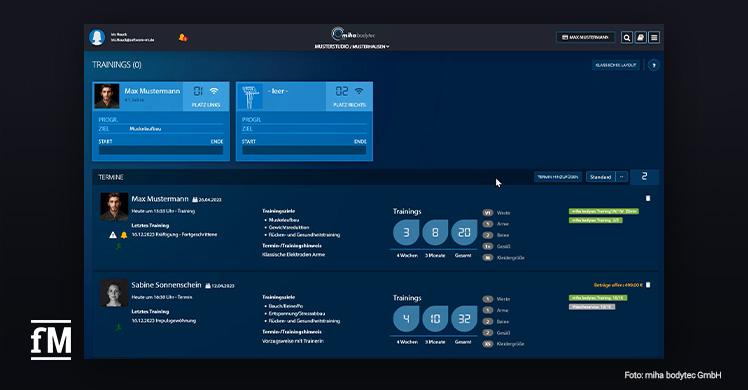The width and height of the screenshot is (748, 390).
Task: Click the white clipboard icon in Max Mustermann's appointment
Action: (x=648, y=198)
